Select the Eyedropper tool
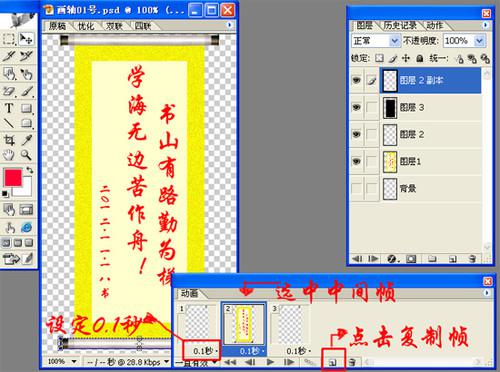This screenshot has height=372, width=500. 27,140
